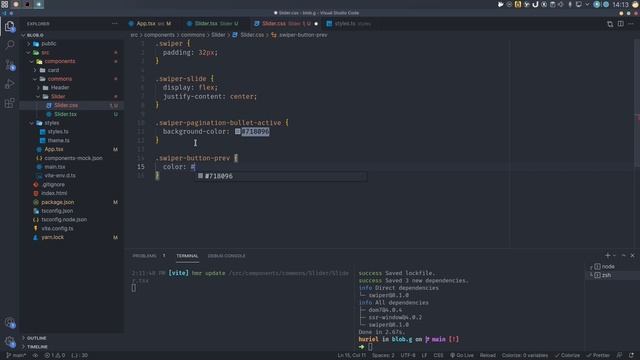
Task: Open the Manage gear menu
Action: tap(10, 341)
